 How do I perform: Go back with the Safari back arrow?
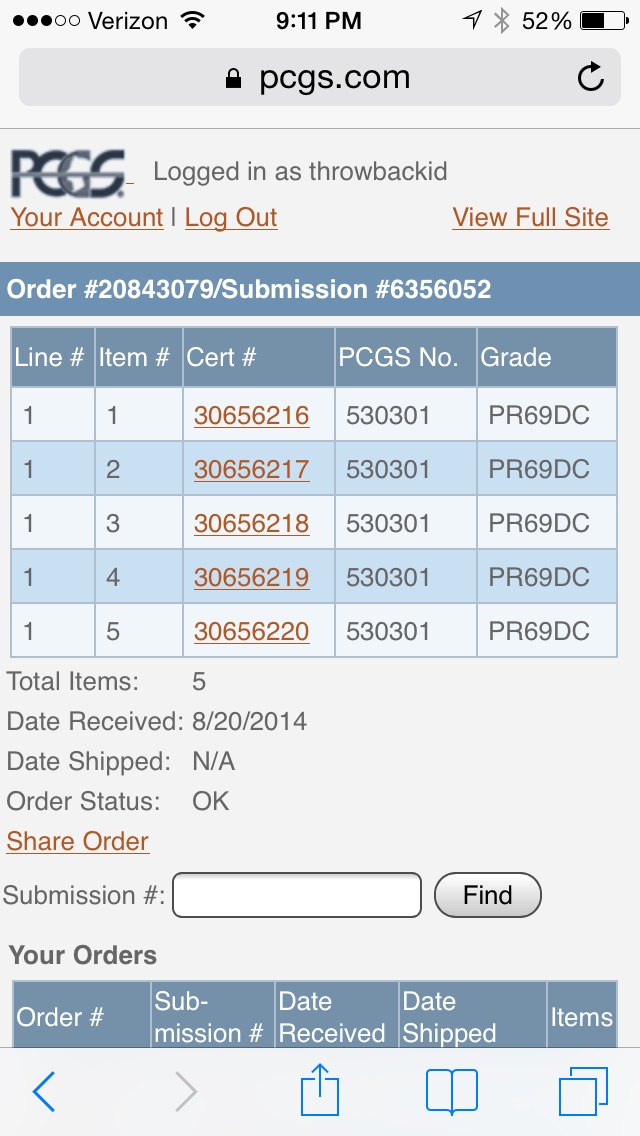point(43,1092)
